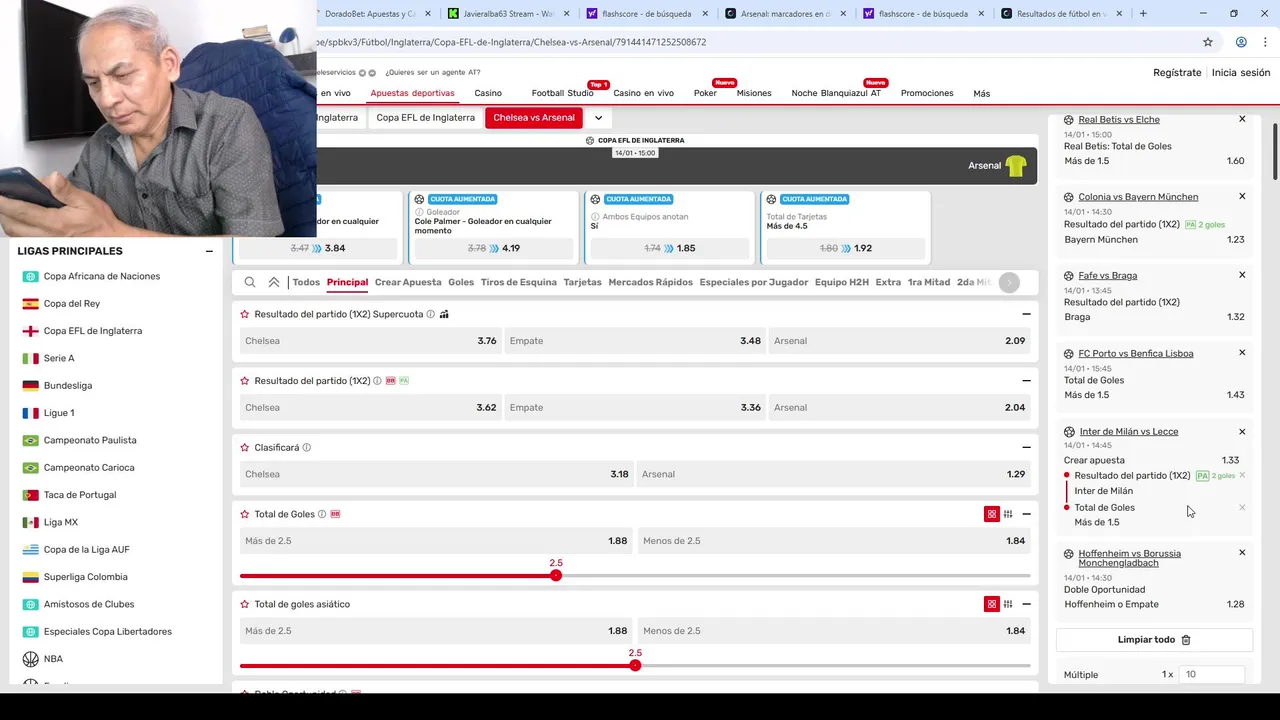
Task: Collapse Ligas Principales section
Action: click(x=209, y=251)
